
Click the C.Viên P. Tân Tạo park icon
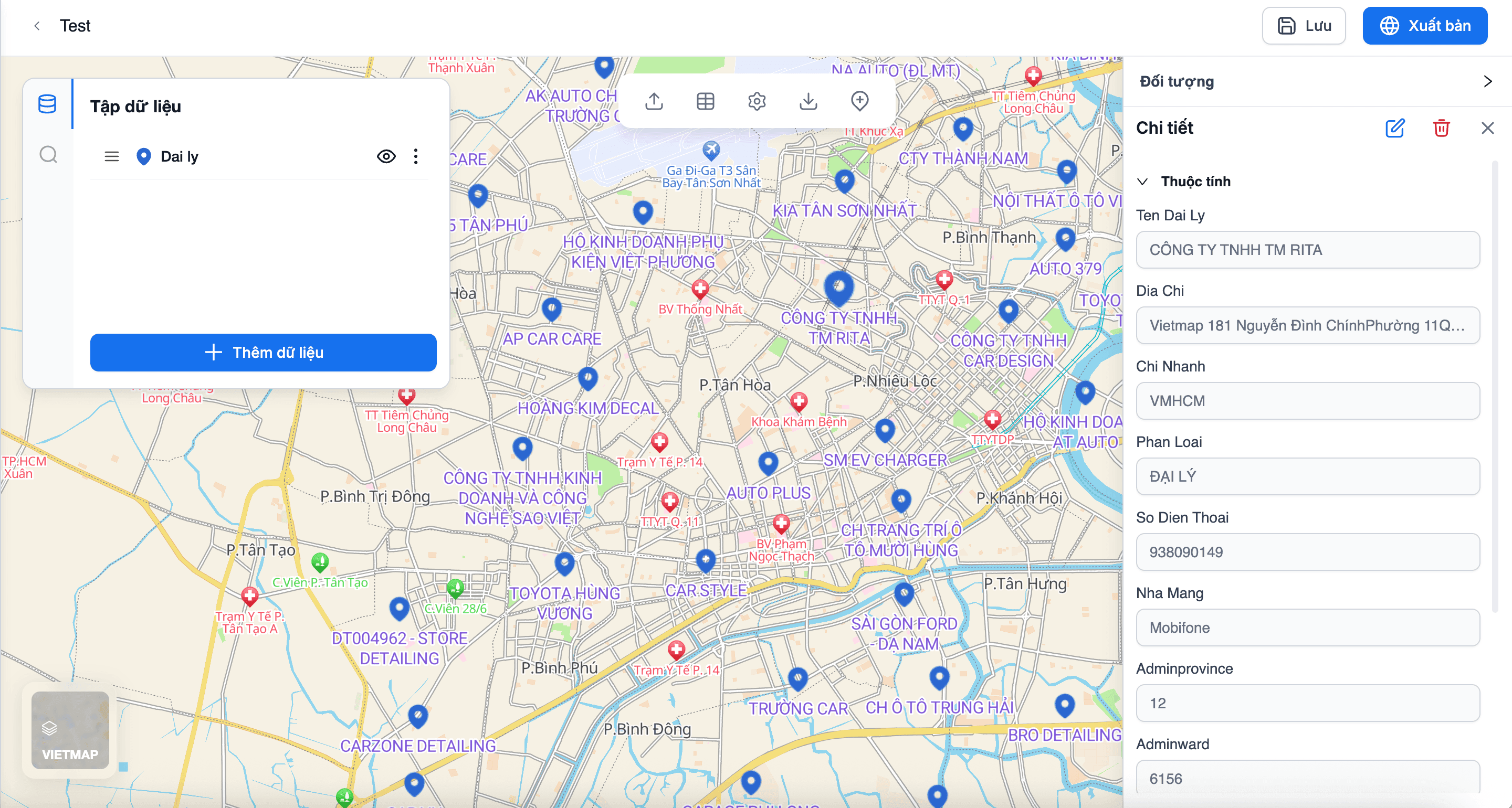click(320, 562)
